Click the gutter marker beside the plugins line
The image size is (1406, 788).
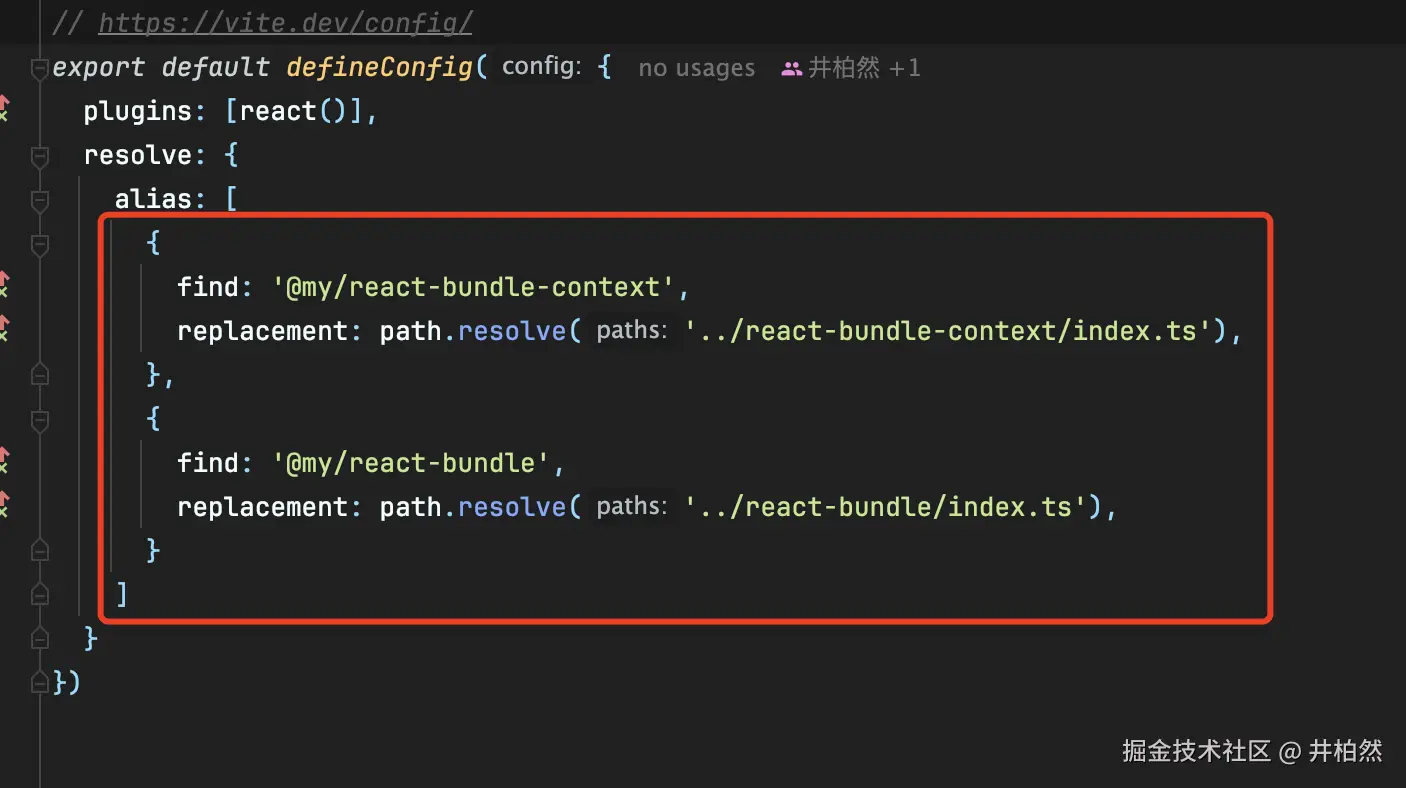click(x=4, y=108)
